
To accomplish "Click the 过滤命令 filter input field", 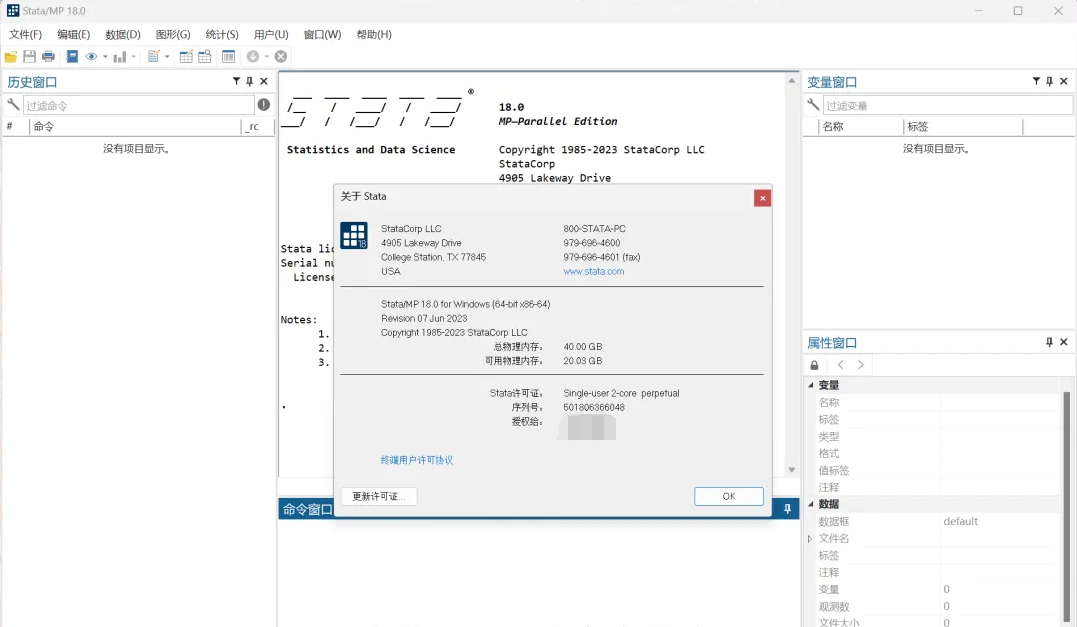I will 139,105.
